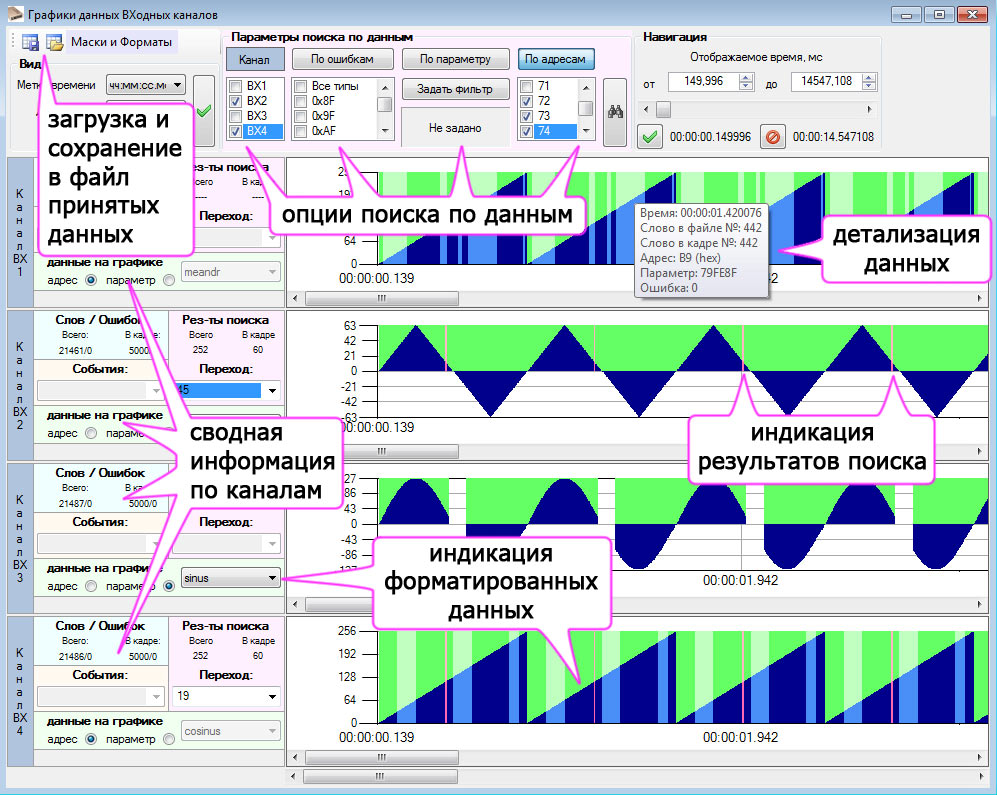Click green checkmark in the Вид panel

[204, 110]
